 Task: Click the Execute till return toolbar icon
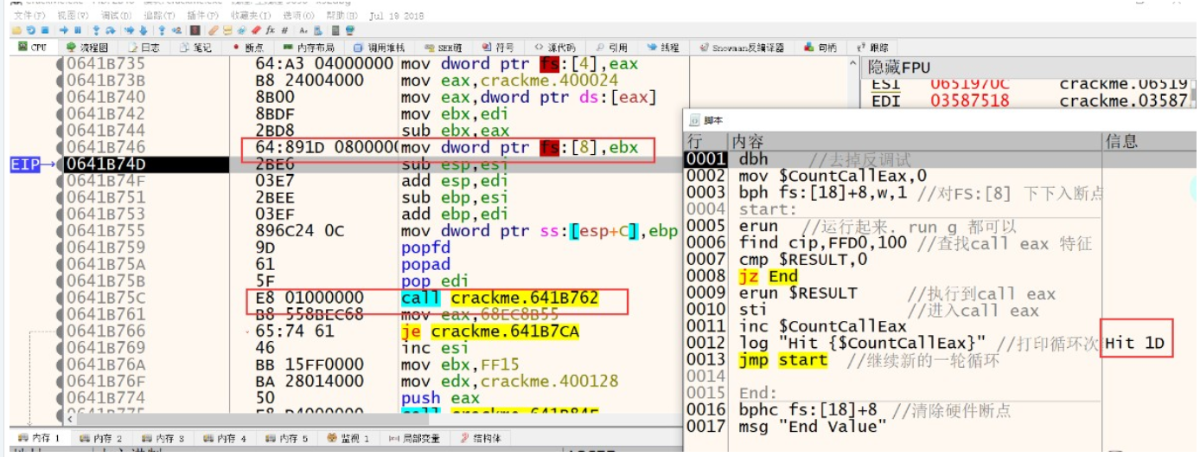coord(162,30)
